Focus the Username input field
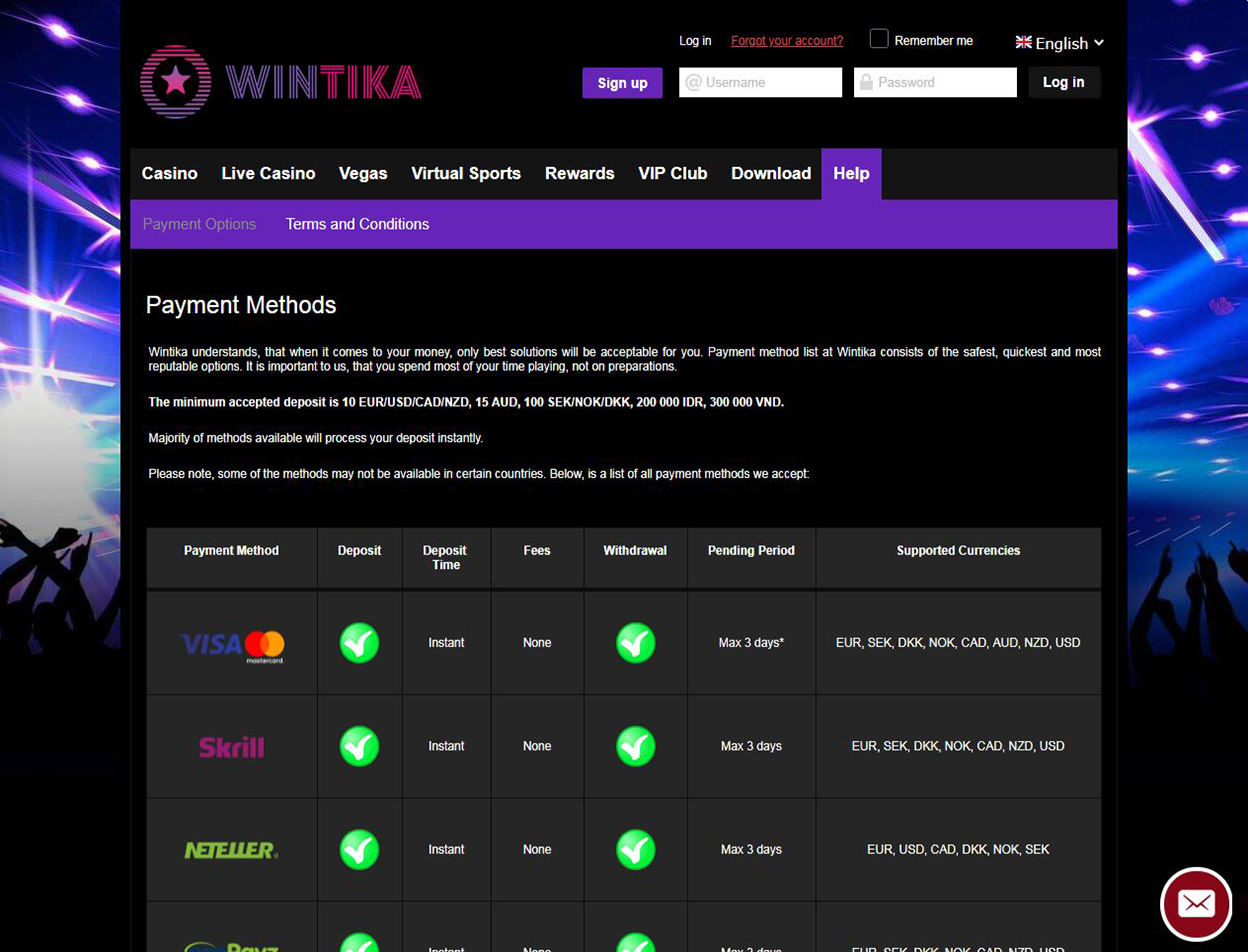 [x=760, y=82]
